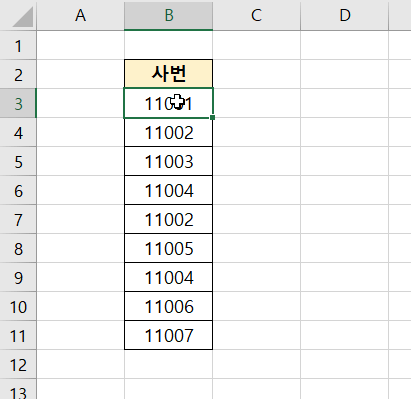Select cell with value 11007
This screenshot has height=399, width=411.
[x=168, y=335]
